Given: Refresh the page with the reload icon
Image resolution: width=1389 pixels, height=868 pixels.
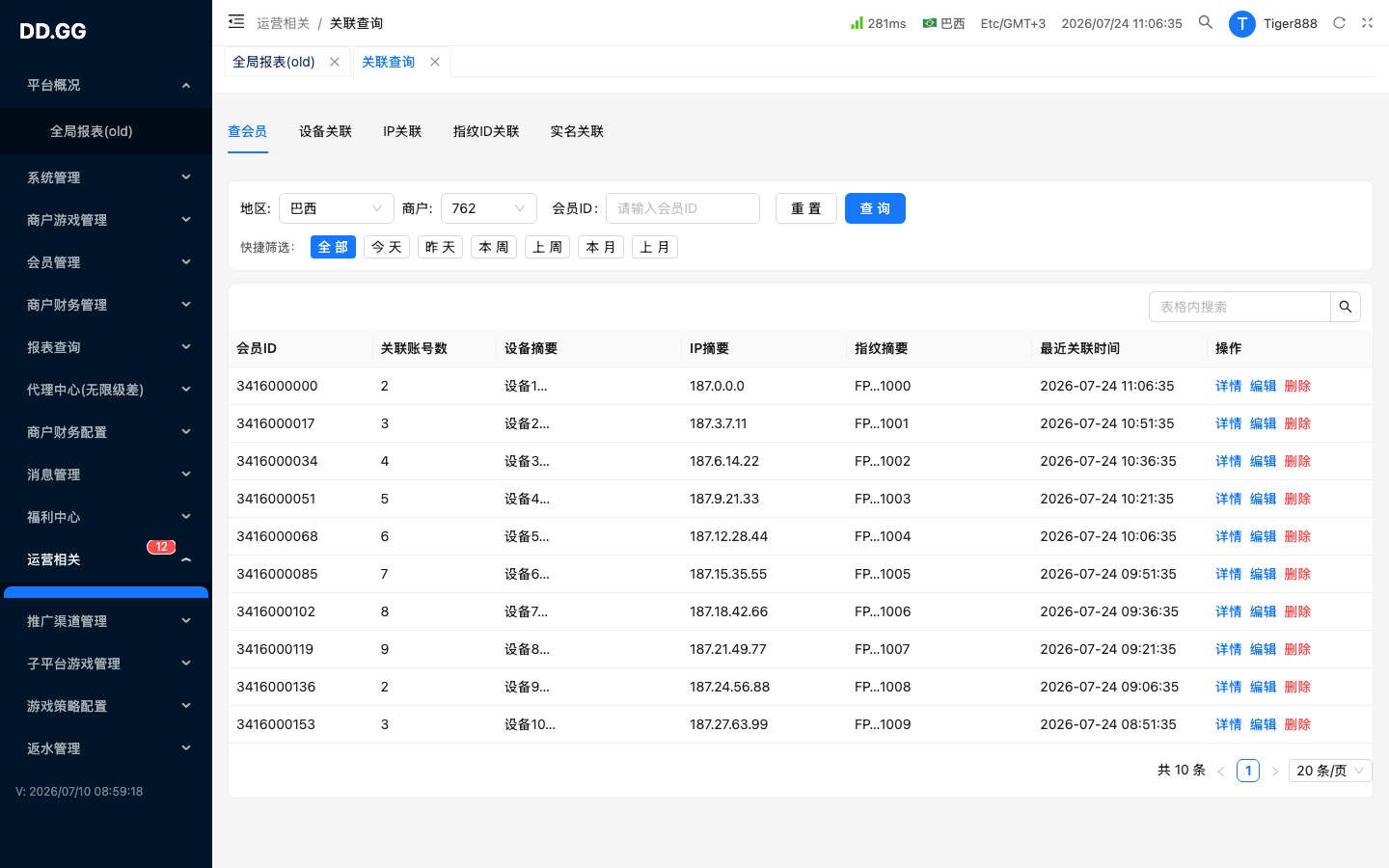Looking at the screenshot, I should click(1339, 23).
